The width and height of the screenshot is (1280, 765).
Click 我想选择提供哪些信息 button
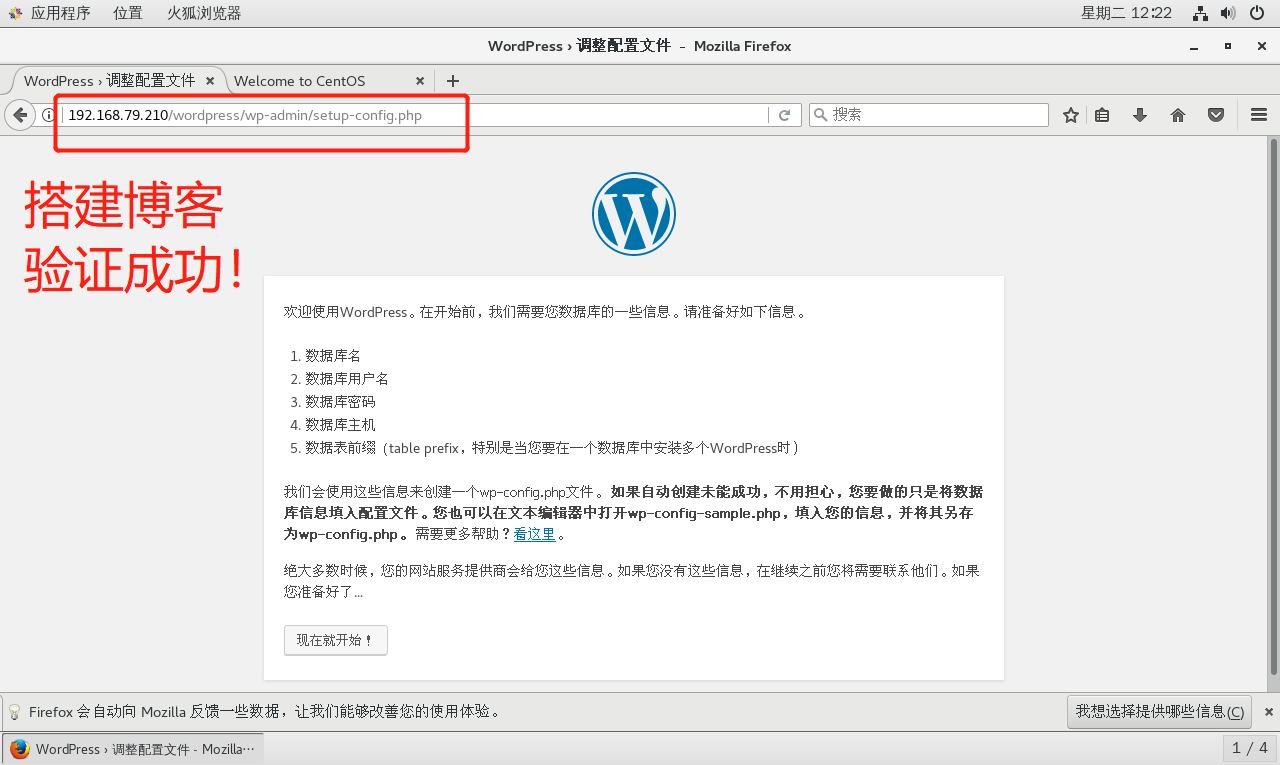pos(1160,711)
